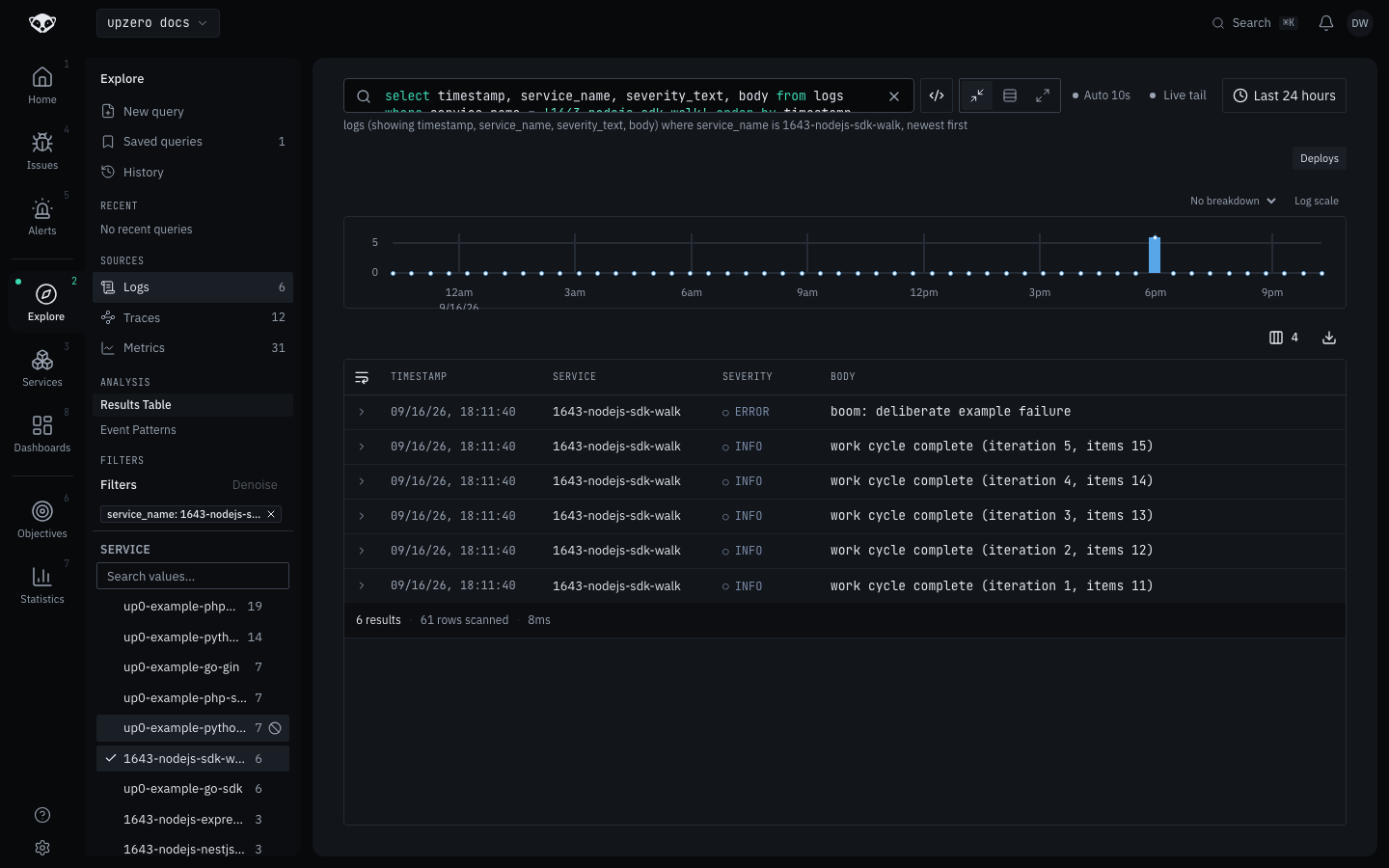Download results with the download icon
The image size is (1389, 868).
(x=1329, y=338)
